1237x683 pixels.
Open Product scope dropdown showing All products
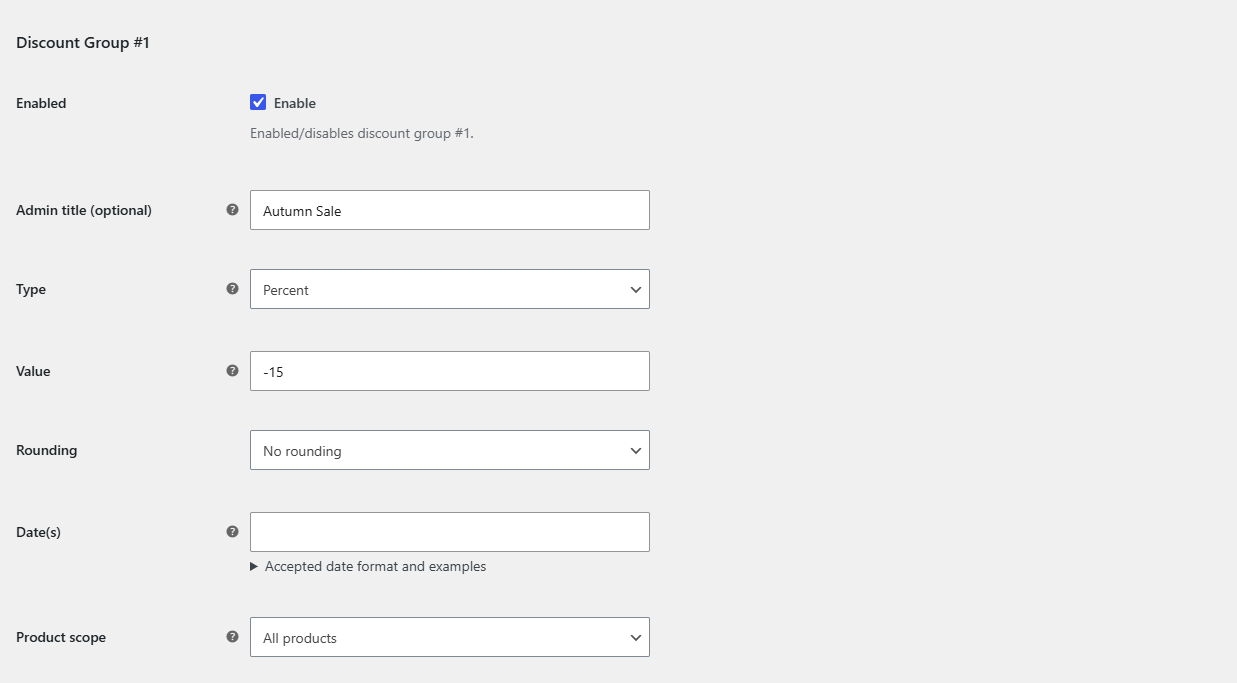point(450,637)
